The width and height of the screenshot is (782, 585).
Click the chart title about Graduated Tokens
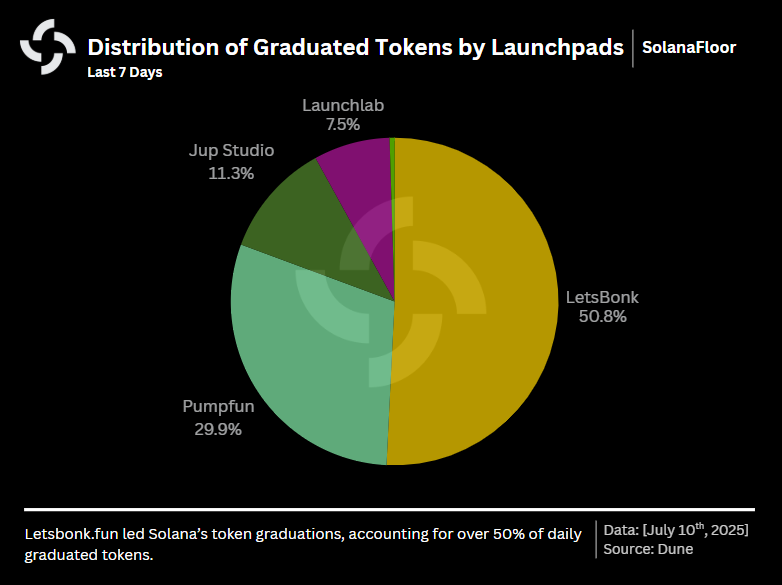pyautogui.click(x=355, y=47)
